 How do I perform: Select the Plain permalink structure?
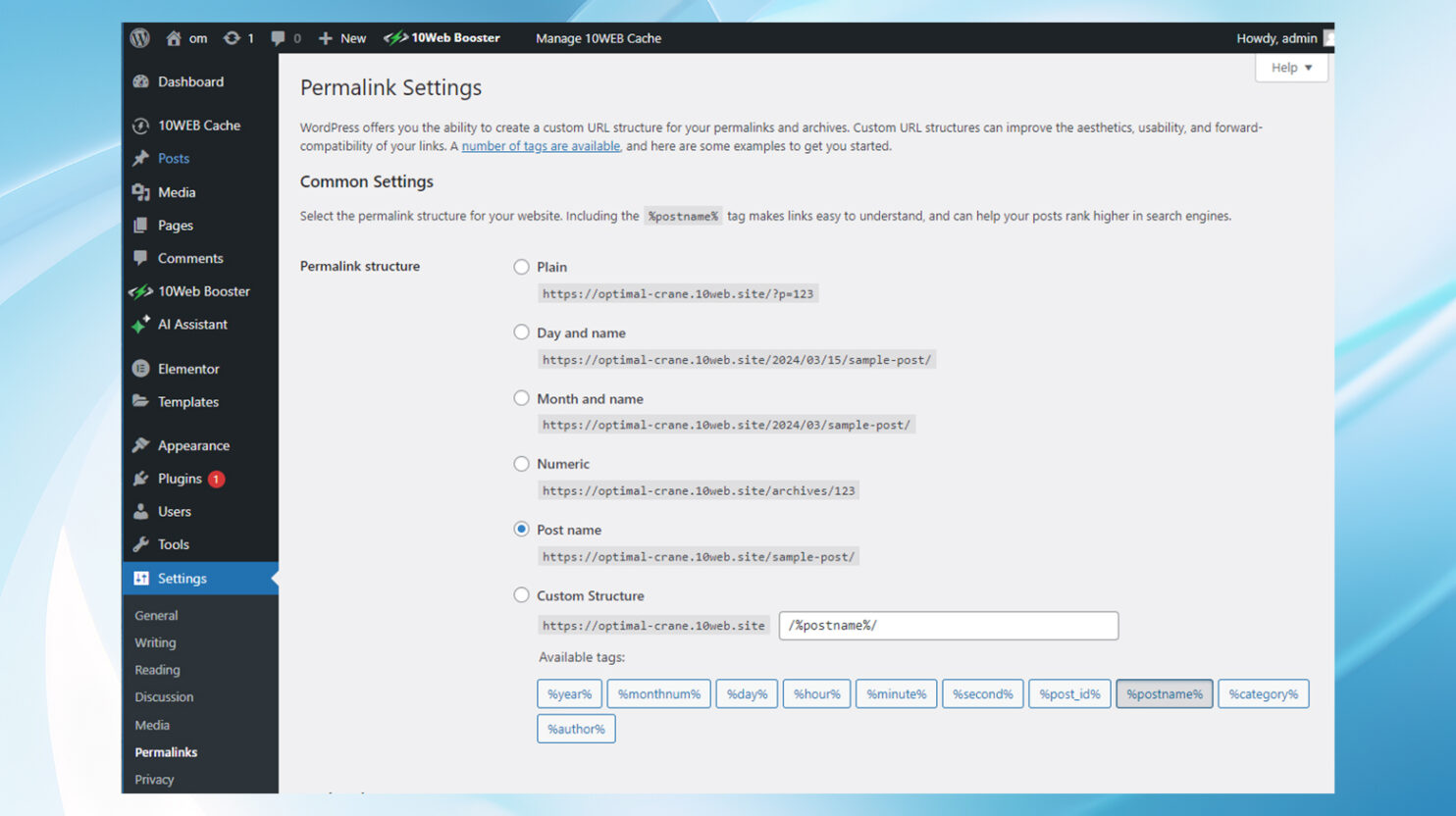pyautogui.click(x=521, y=266)
